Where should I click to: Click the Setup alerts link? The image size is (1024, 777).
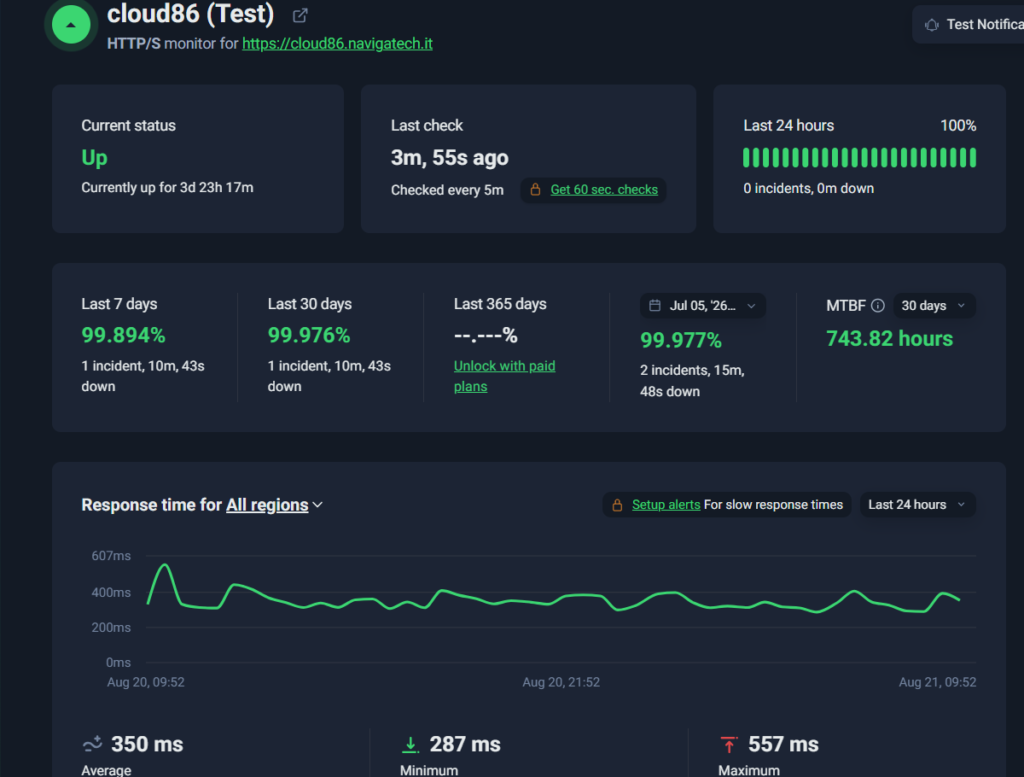pyautogui.click(x=666, y=505)
